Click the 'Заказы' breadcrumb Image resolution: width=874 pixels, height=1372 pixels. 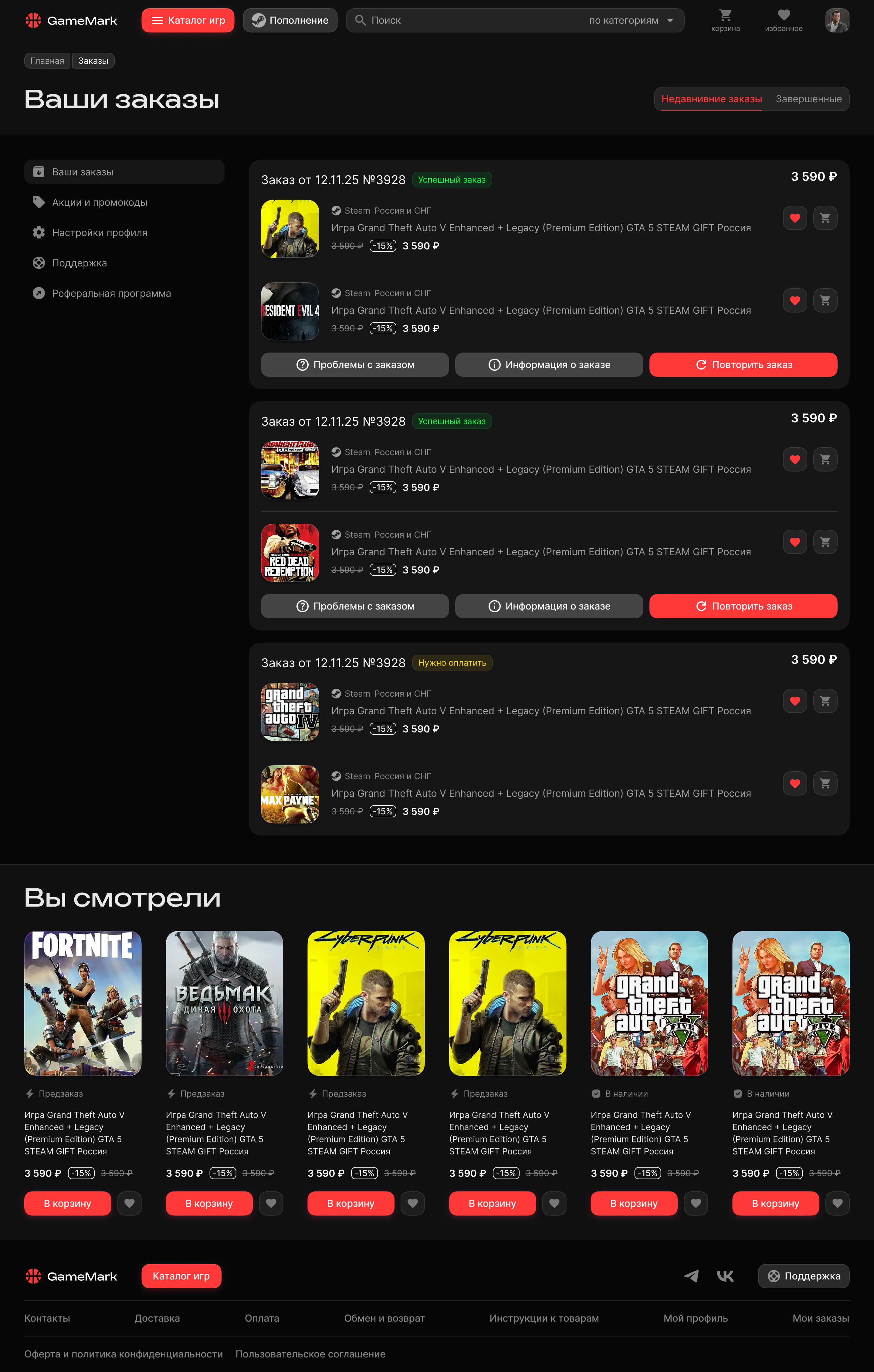pyautogui.click(x=93, y=61)
